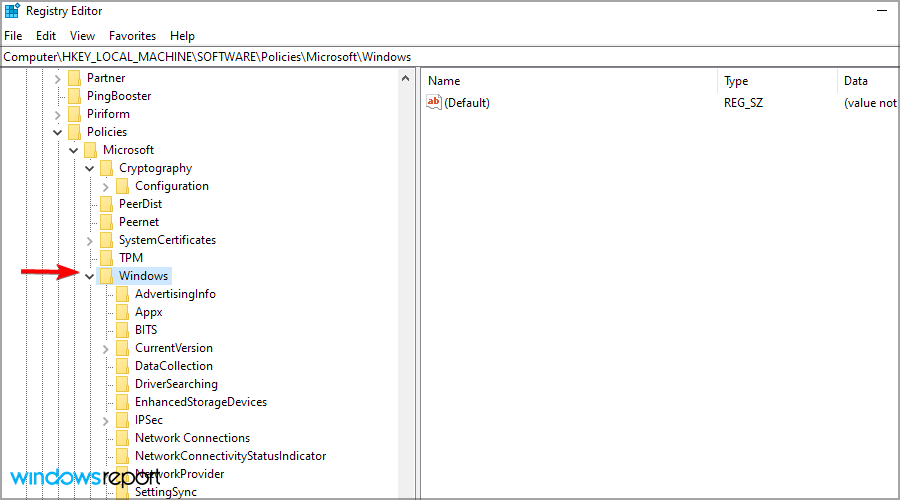
Task: Select the TPM folder icon
Action: (107, 258)
